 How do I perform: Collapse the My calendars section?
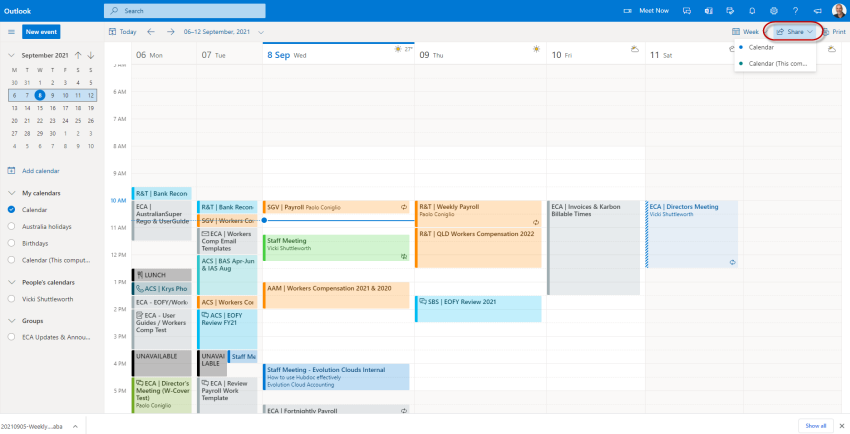11,193
